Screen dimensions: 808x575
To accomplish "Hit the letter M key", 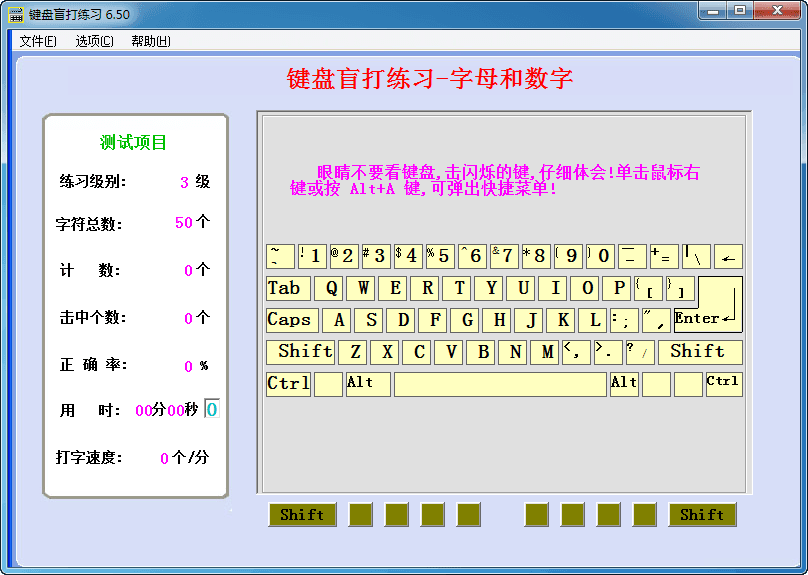I will (x=547, y=352).
